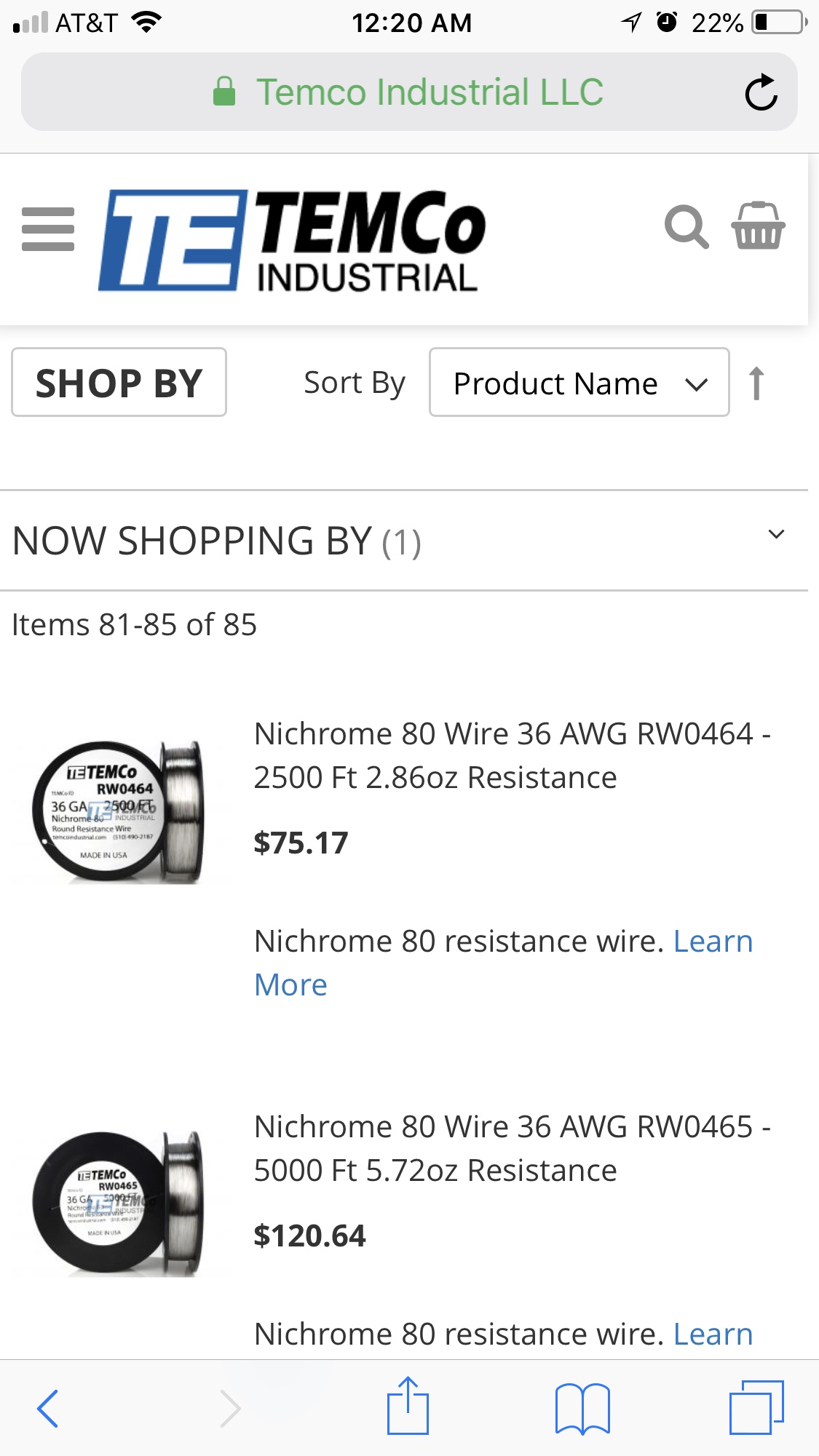Click the Temco Industrial logo
This screenshot has height=1456, width=819.
pyautogui.click(x=291, y=240)
